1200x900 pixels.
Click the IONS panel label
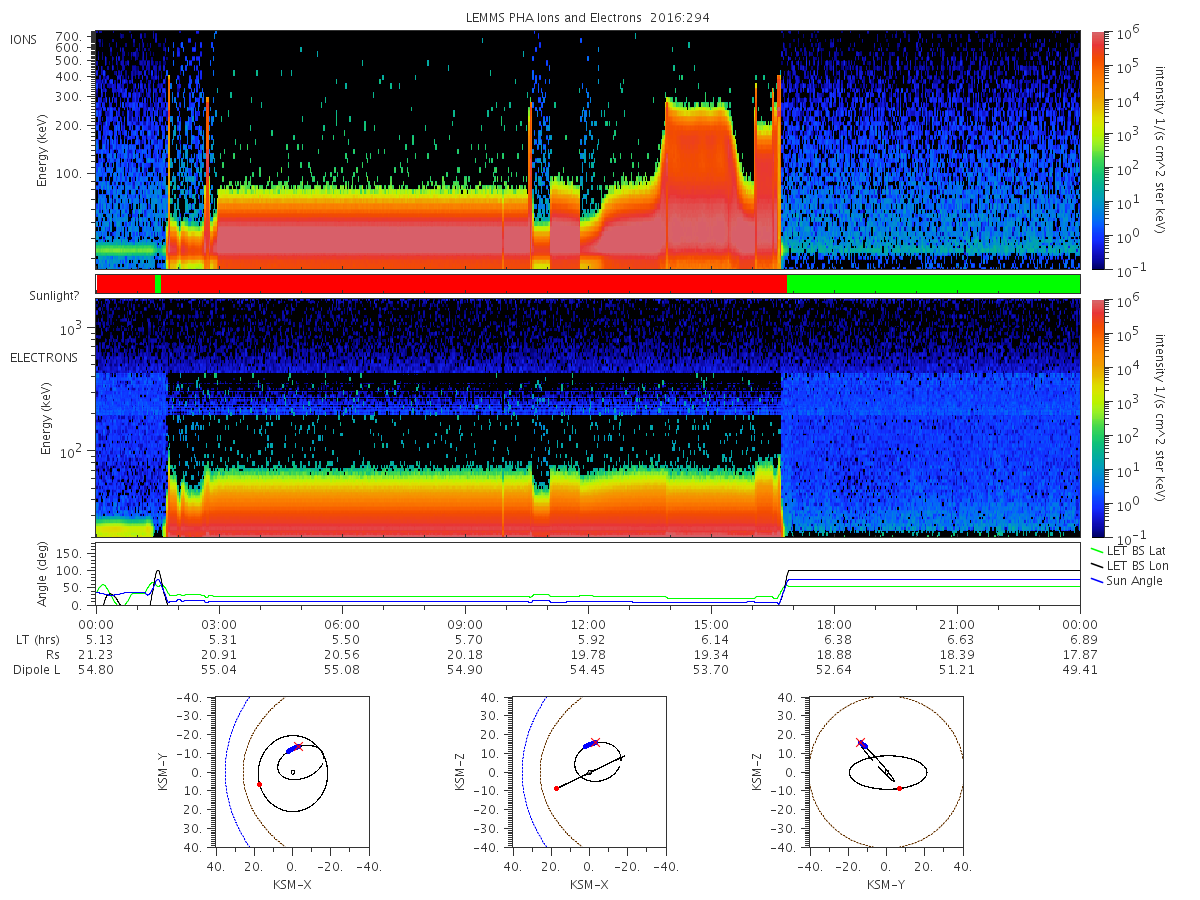(24, 39)
